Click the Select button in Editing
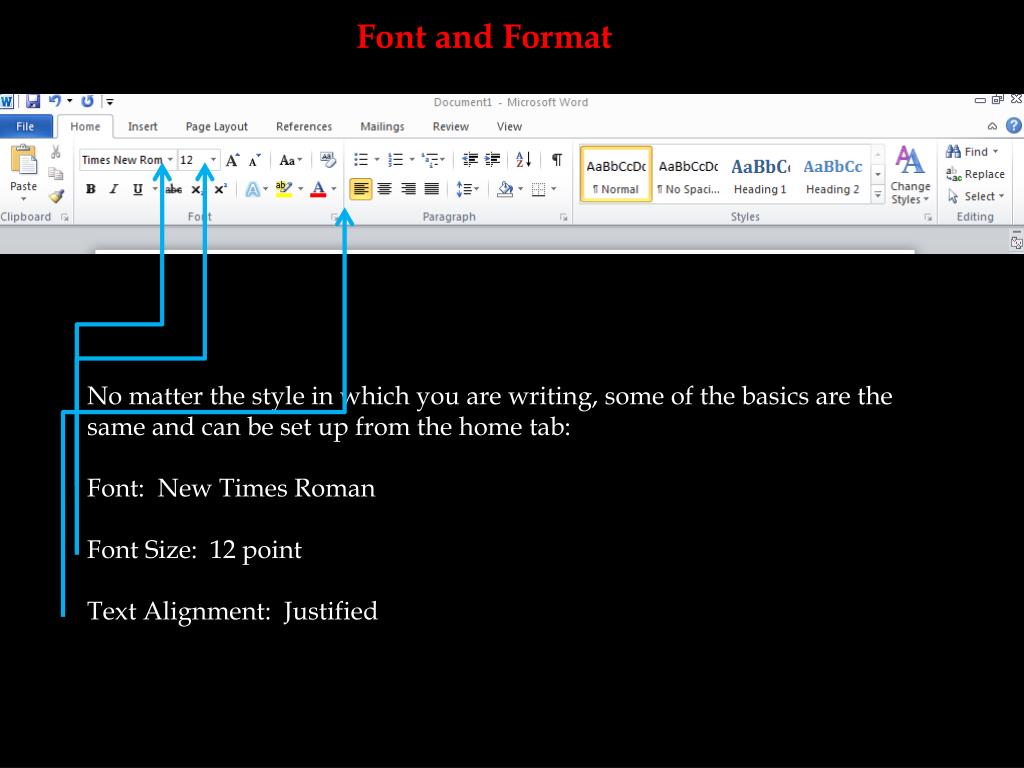The image size is (1024, 768). (976, 197)
